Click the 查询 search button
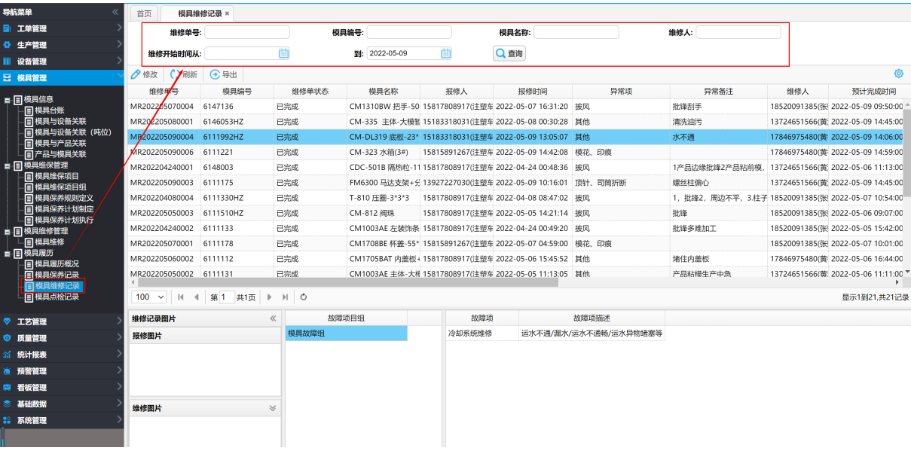 pyautogui.click(x=509, y=53)
